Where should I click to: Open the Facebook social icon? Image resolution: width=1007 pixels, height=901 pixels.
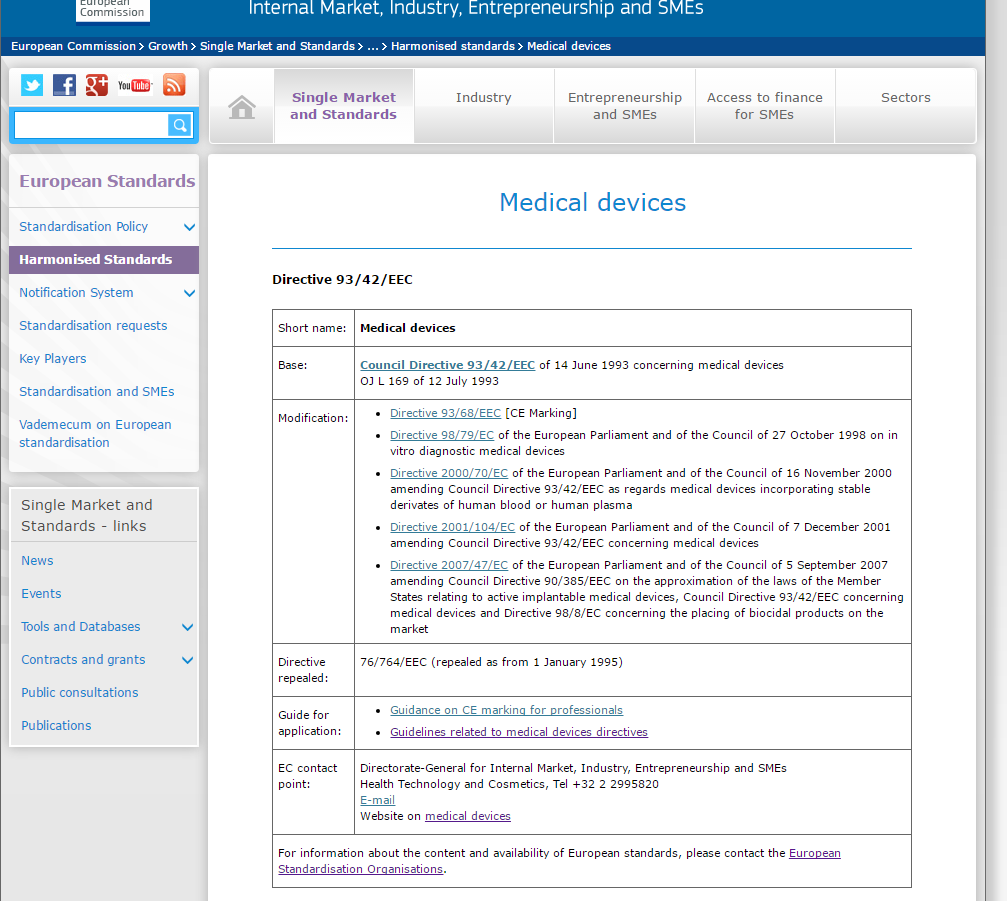[64, 85]
